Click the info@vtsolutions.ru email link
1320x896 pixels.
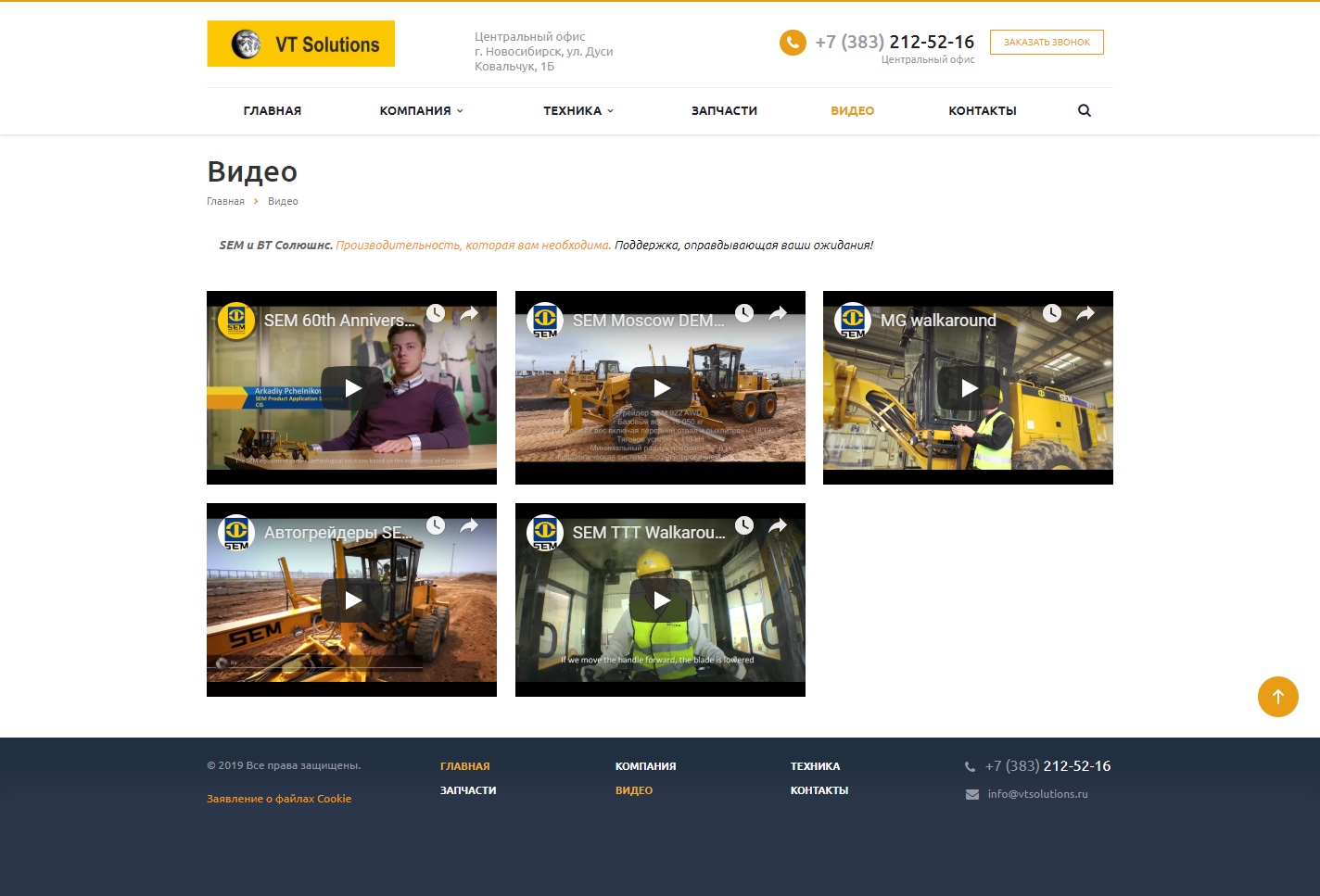coord(1038,794)
